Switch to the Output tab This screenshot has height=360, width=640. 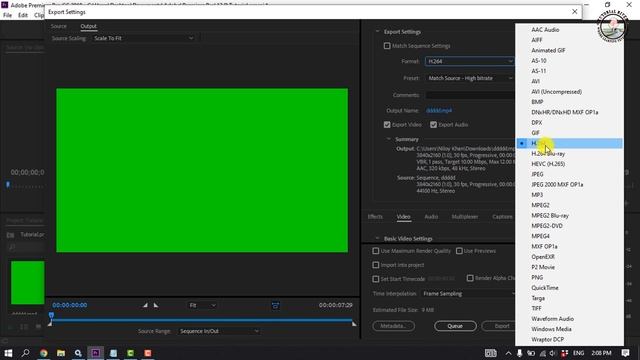(x=88, y=26)
